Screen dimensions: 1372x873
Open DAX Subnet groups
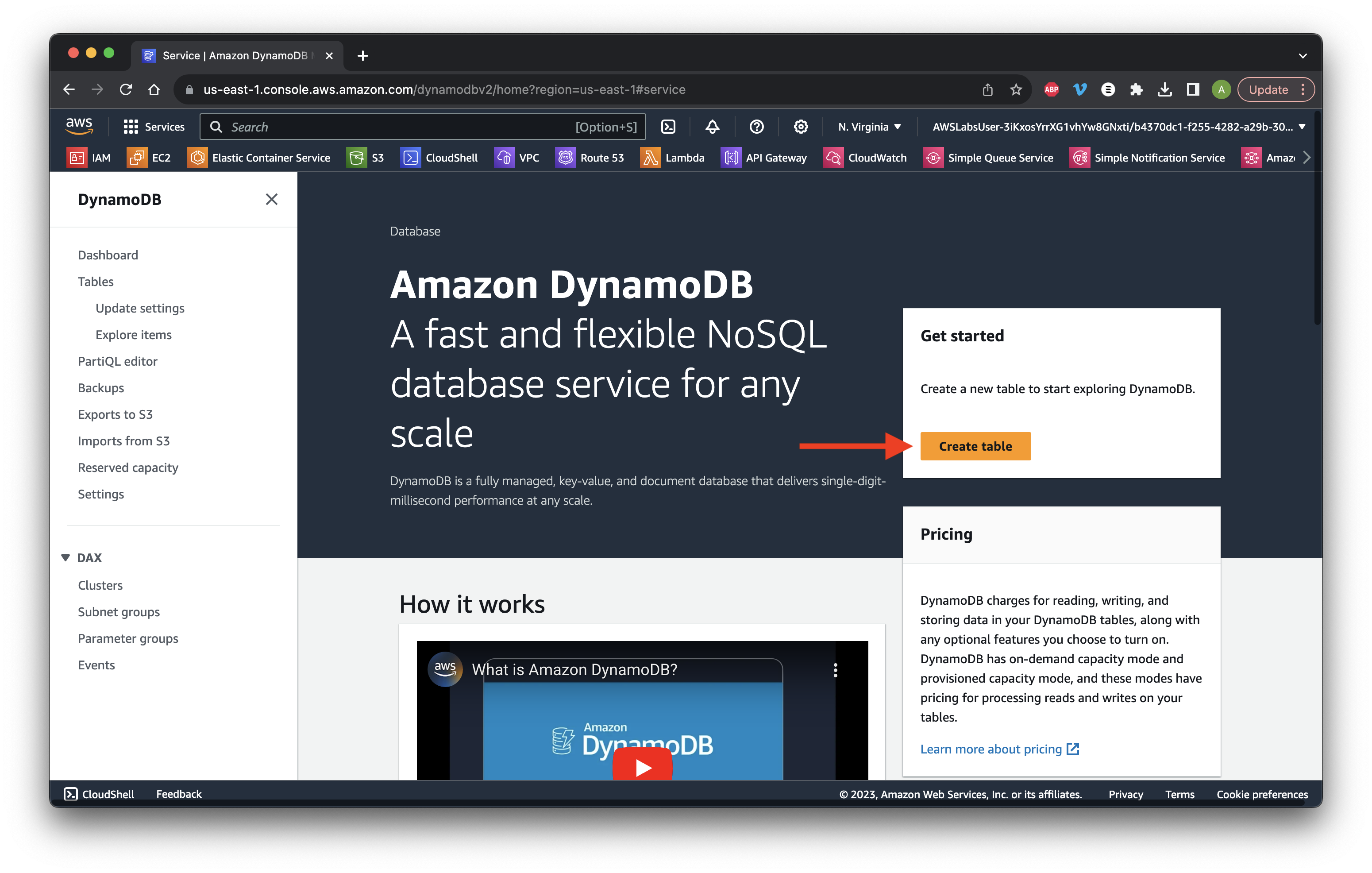click(x=119, y=611)
